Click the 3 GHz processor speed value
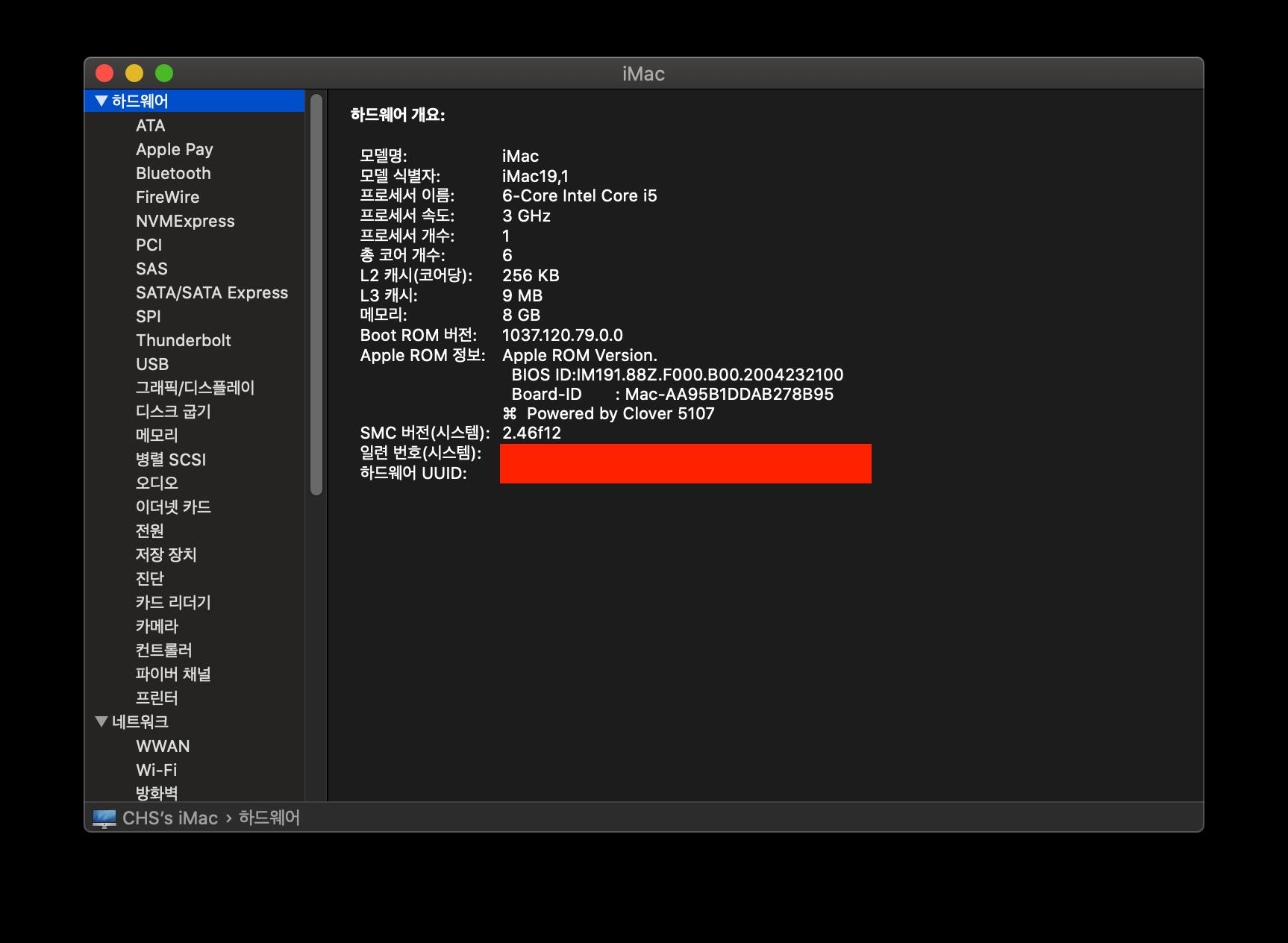The width and height of the screenshot is (1288, 943). (x=526, y=216)
